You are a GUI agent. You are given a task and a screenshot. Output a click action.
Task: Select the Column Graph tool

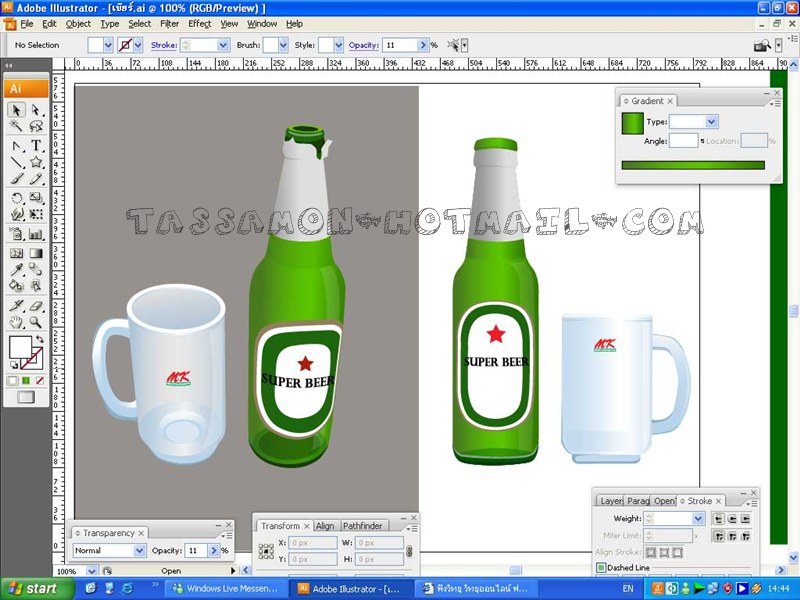36,234
